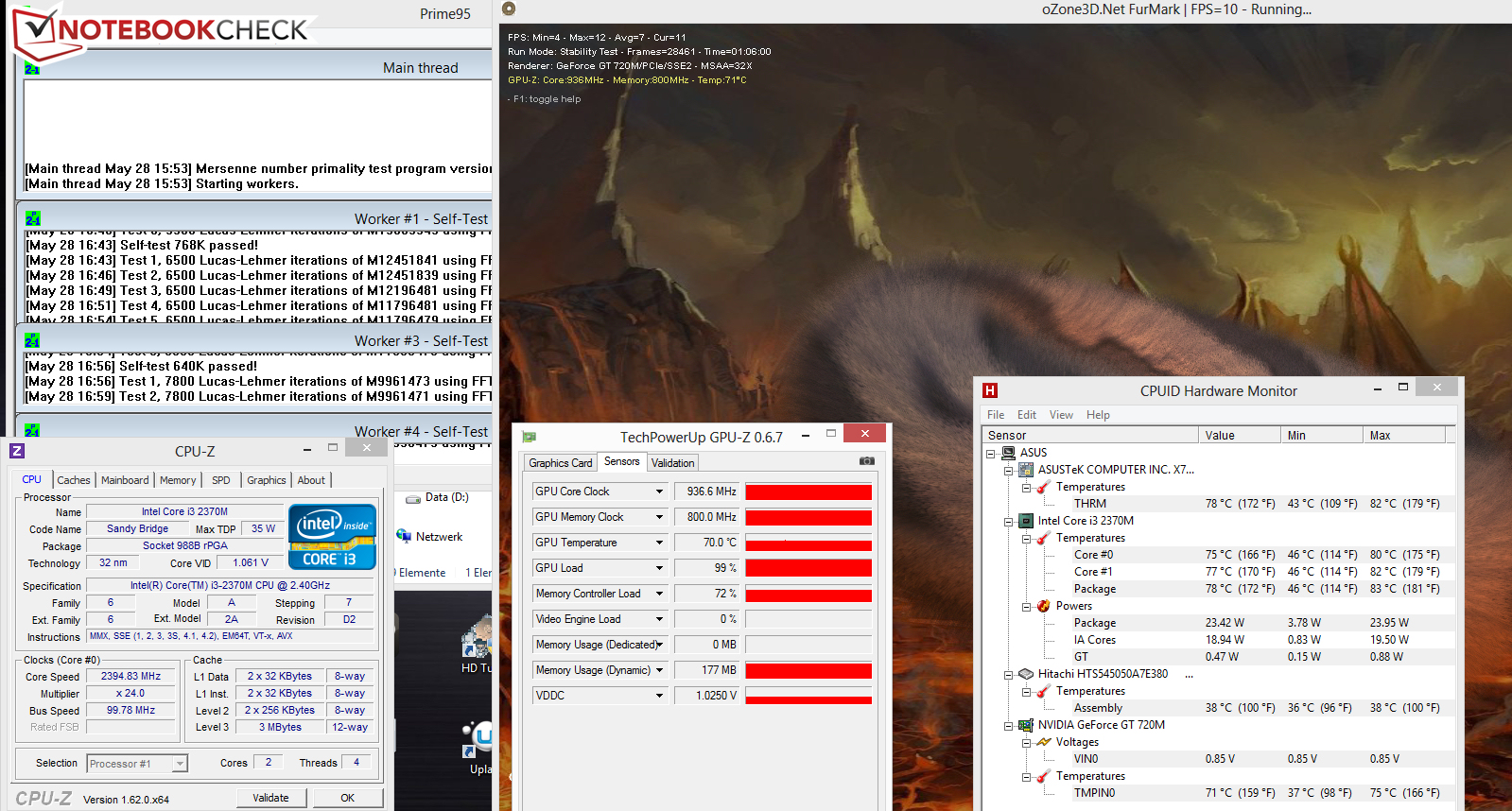The image size is (1512, 811).
Task: Click the Hitachi hard drive icon
Action: pyautogui.click(x=1026, y=674)
